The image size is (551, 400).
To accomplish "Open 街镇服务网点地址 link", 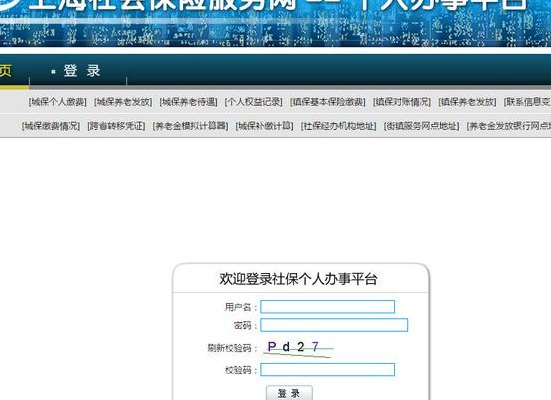I will pos(421,126).
